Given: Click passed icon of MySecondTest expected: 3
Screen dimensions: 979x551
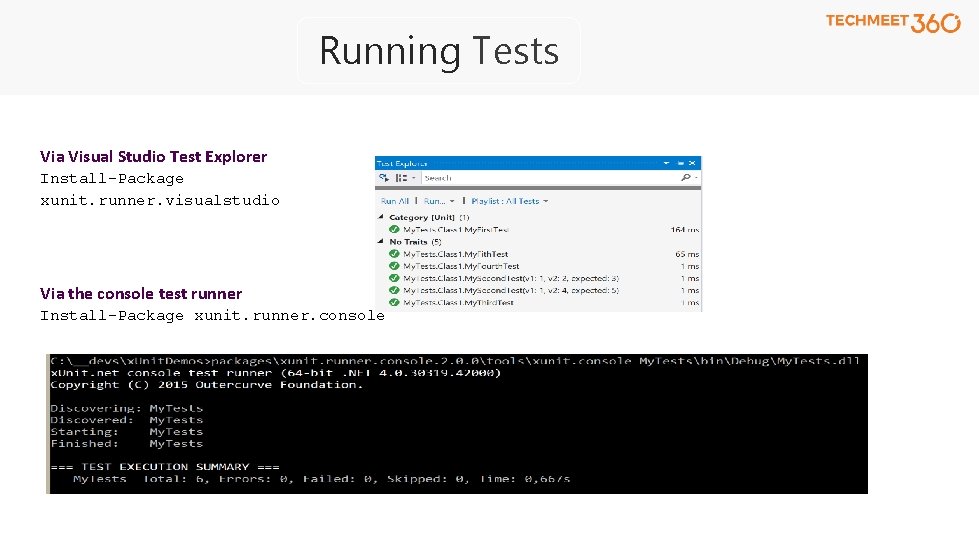Looking at the screenshot, I should coord(394,278).
